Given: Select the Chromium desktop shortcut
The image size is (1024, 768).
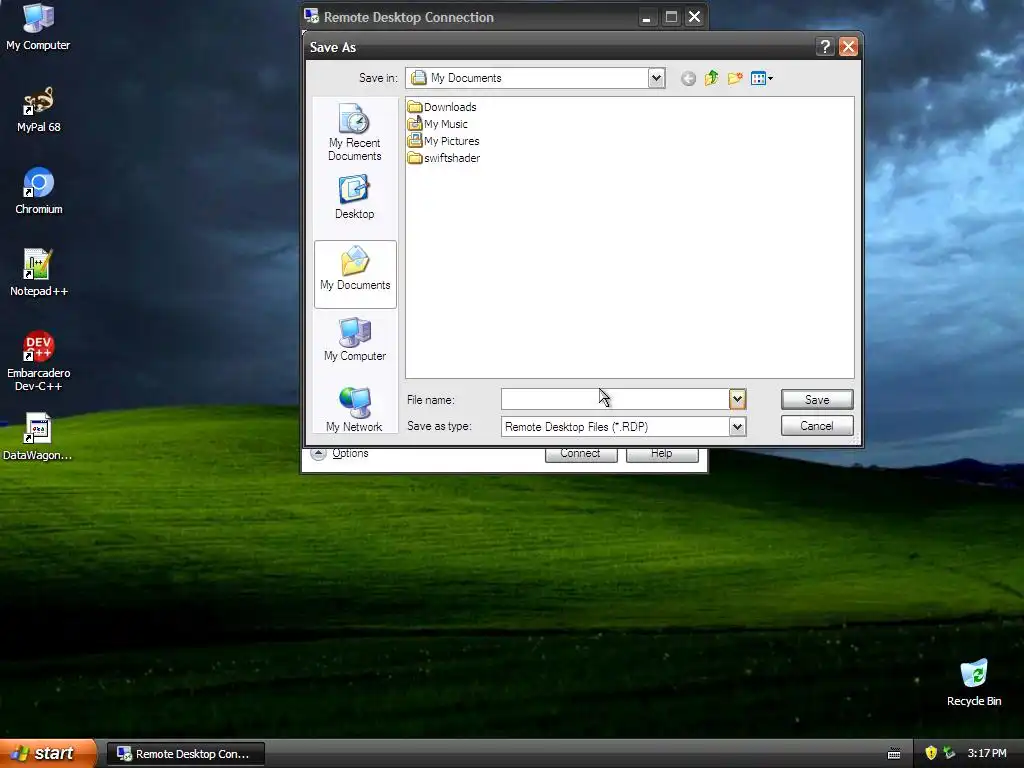Looking at the screenshot, I should pos(39,191).
